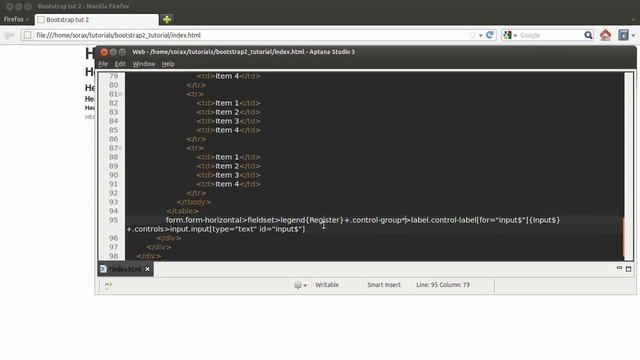Select the Bootstrap tut 2 browser tab

[97, 20]
